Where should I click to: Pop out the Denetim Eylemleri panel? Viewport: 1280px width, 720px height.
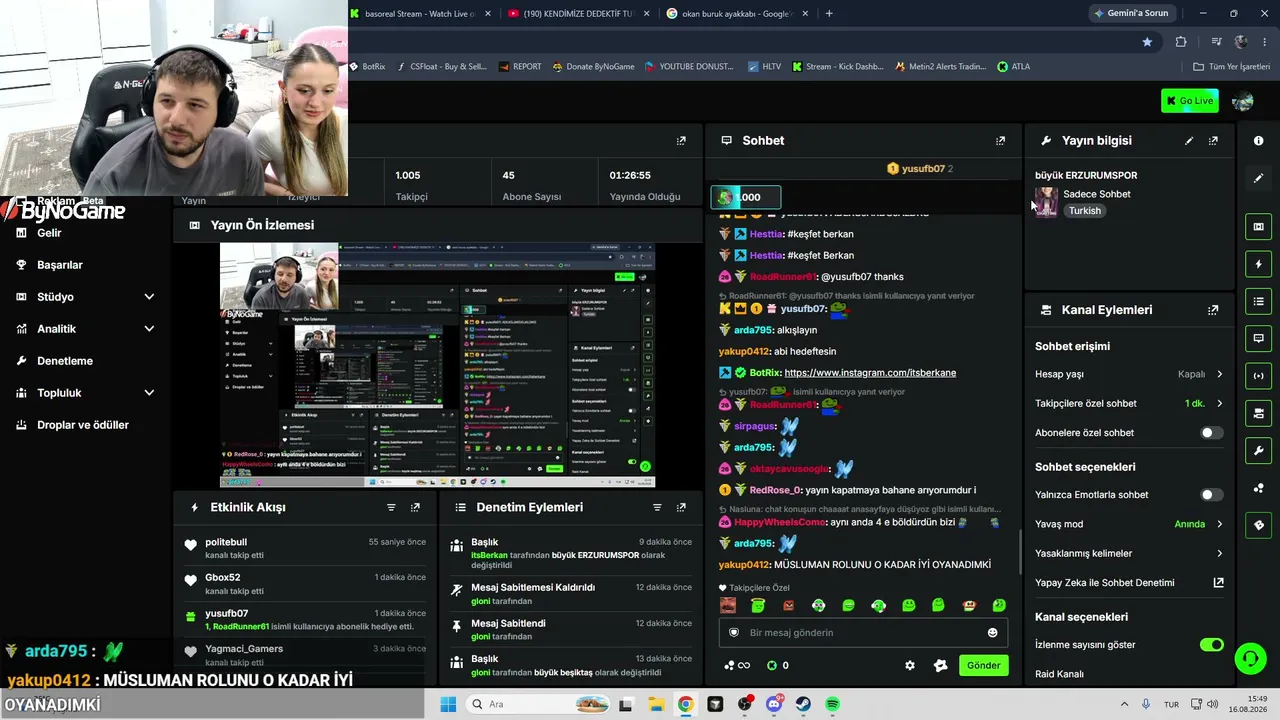point(681,507)
